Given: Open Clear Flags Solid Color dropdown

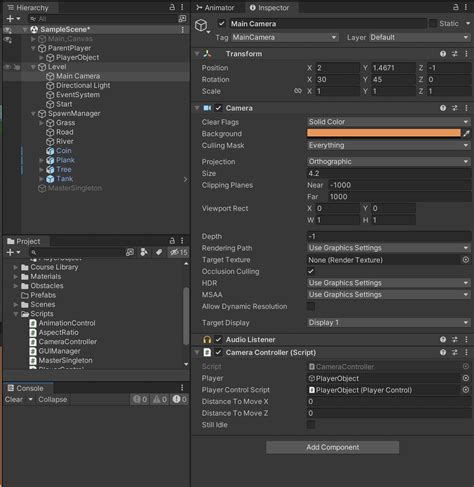Looking at the screenshot, I should pos(388,122).
